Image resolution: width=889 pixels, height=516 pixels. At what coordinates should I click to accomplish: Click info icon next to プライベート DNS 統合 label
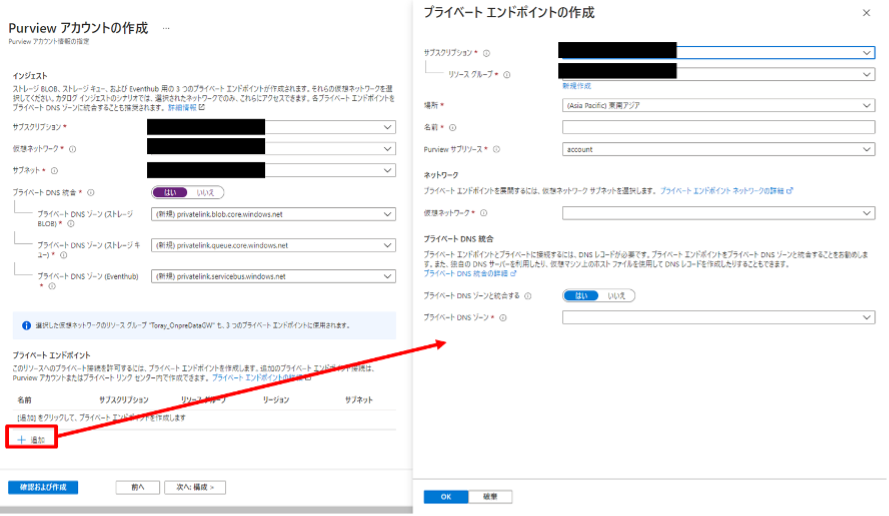click(x=91, y=193)
